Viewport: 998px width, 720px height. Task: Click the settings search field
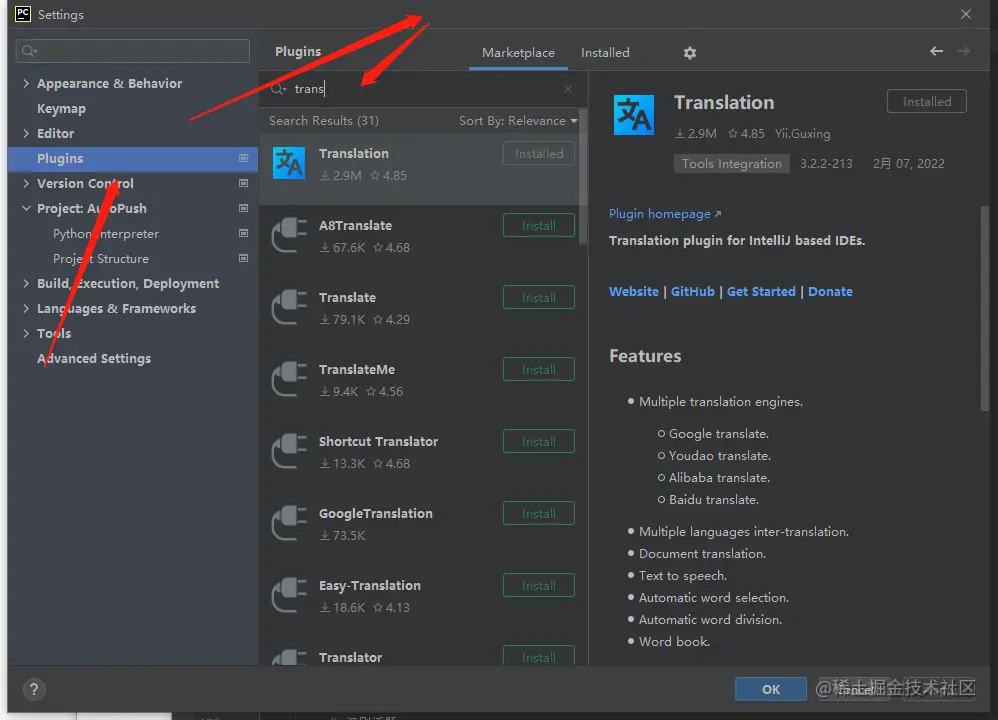pos(132,51)
